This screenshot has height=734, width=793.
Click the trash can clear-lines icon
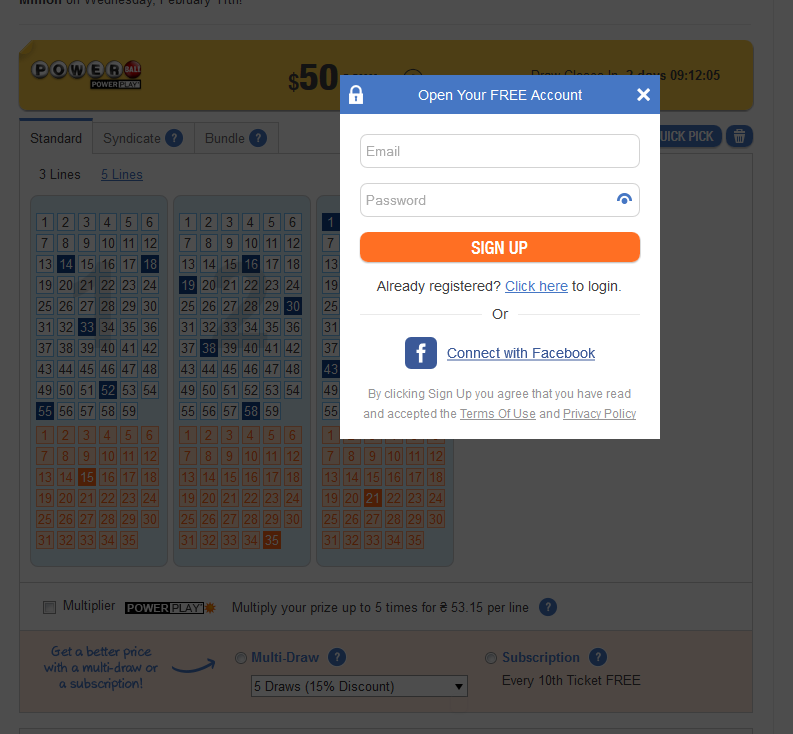739,136
